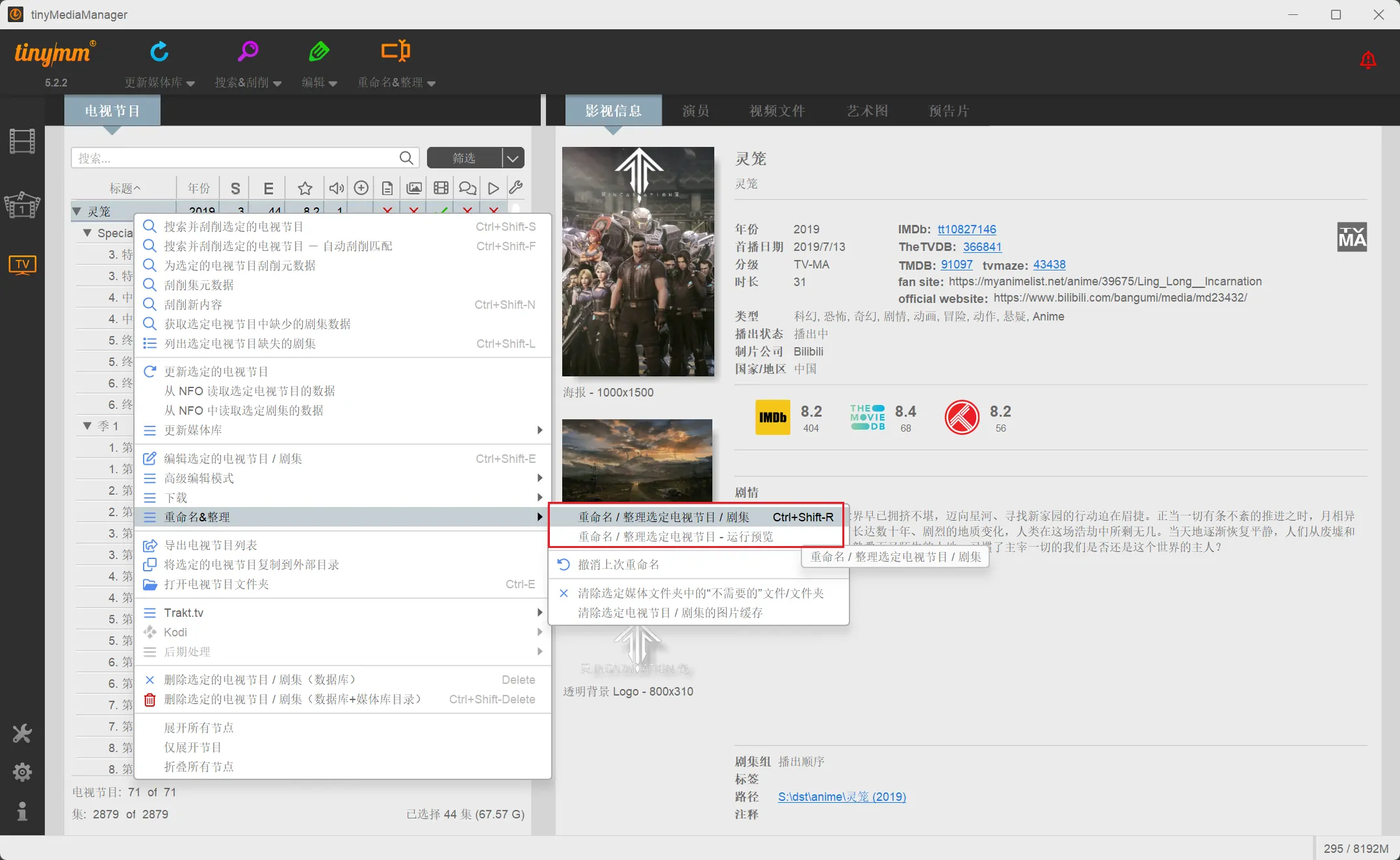1400x860 pixels.
Task: Collapse the 灵笼 show tree node
Action: pyautogui.click(x=77, y=211)
